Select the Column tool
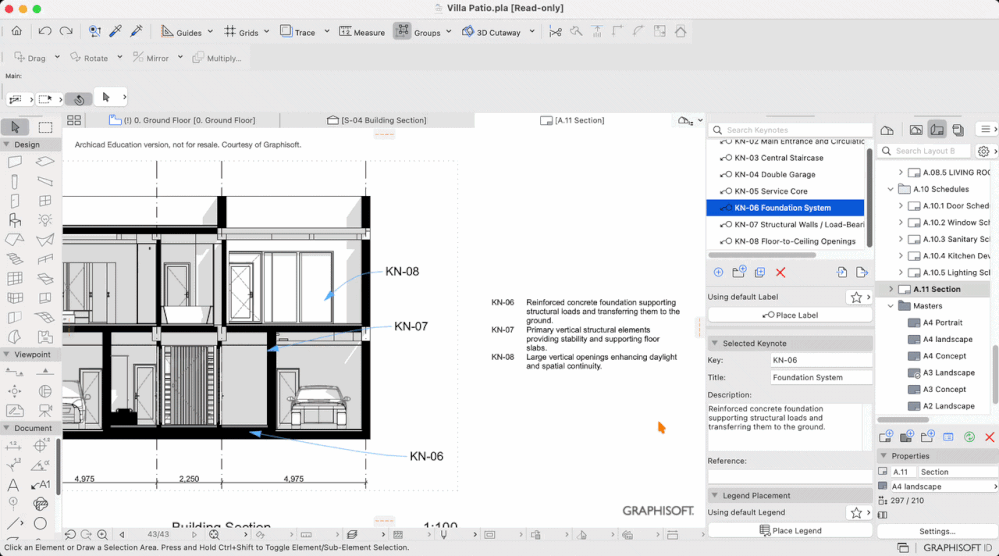Image resolution: width=999 pixels, height=556 pixels. 15,182
